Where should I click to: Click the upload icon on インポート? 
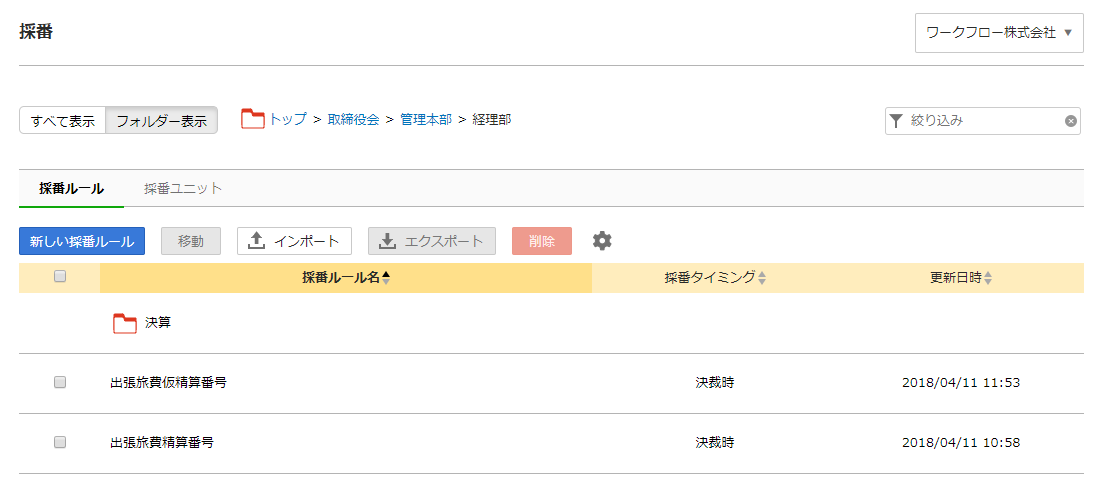tap(258, 241)
